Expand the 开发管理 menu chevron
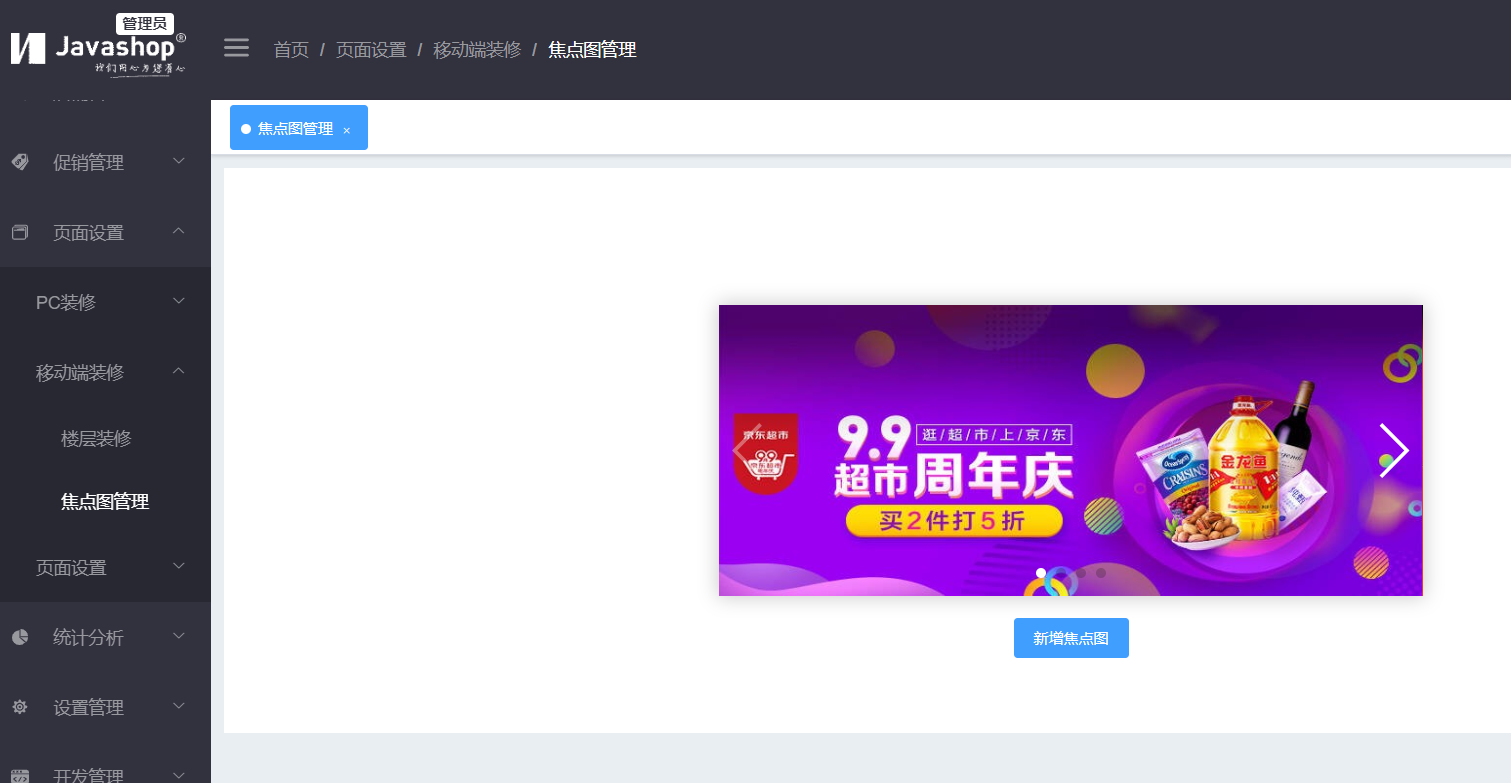 [x=179, y=774]
